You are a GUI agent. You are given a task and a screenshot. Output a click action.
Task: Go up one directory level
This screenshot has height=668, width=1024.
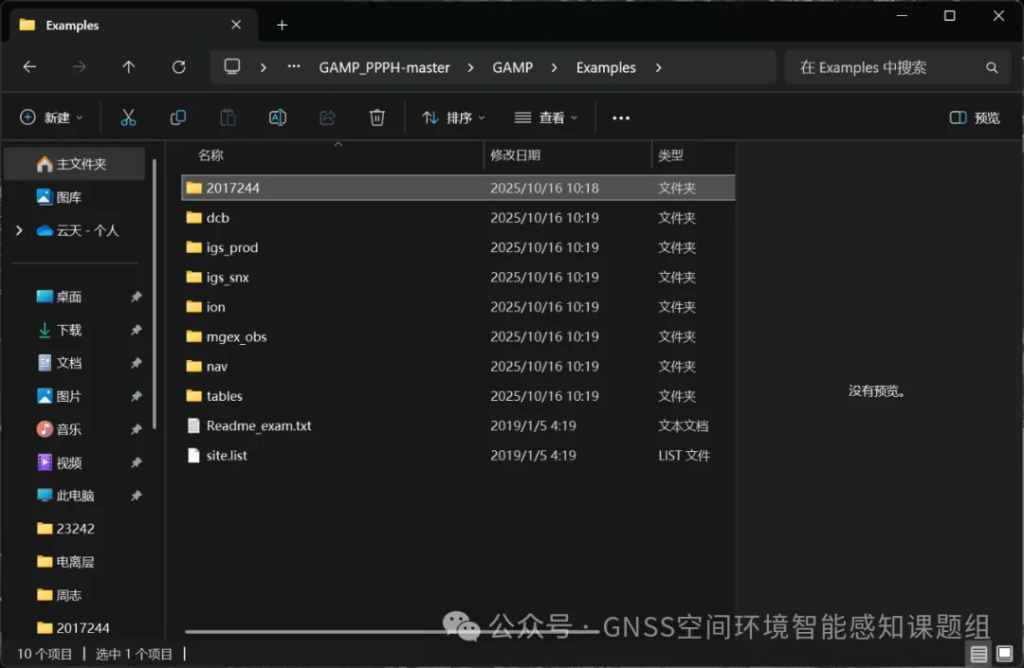point(129,67)
